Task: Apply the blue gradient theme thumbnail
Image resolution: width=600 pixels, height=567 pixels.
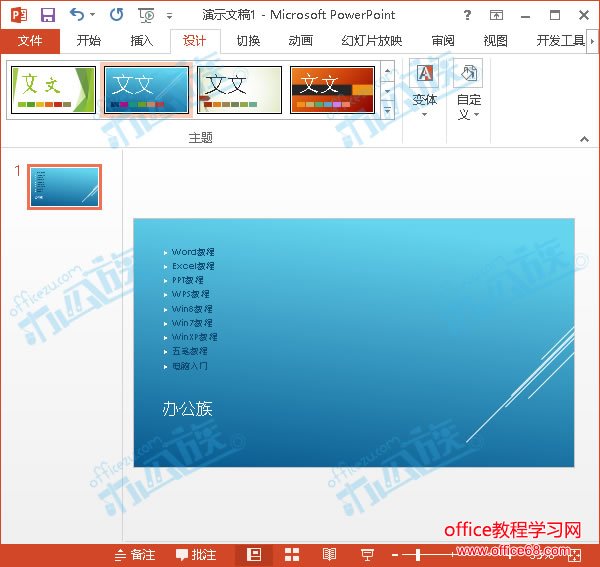Action: [147, 90]
